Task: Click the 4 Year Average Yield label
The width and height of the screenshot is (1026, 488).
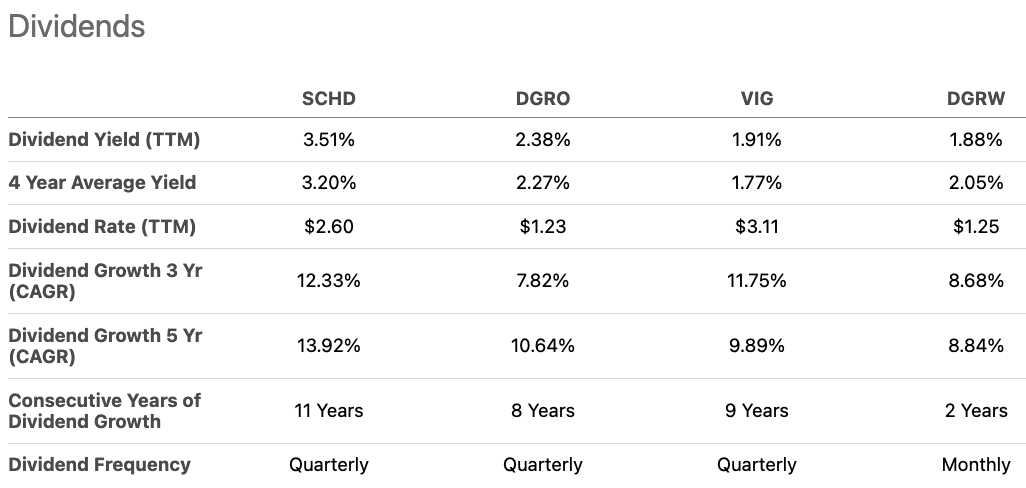Action: (102, 183)
